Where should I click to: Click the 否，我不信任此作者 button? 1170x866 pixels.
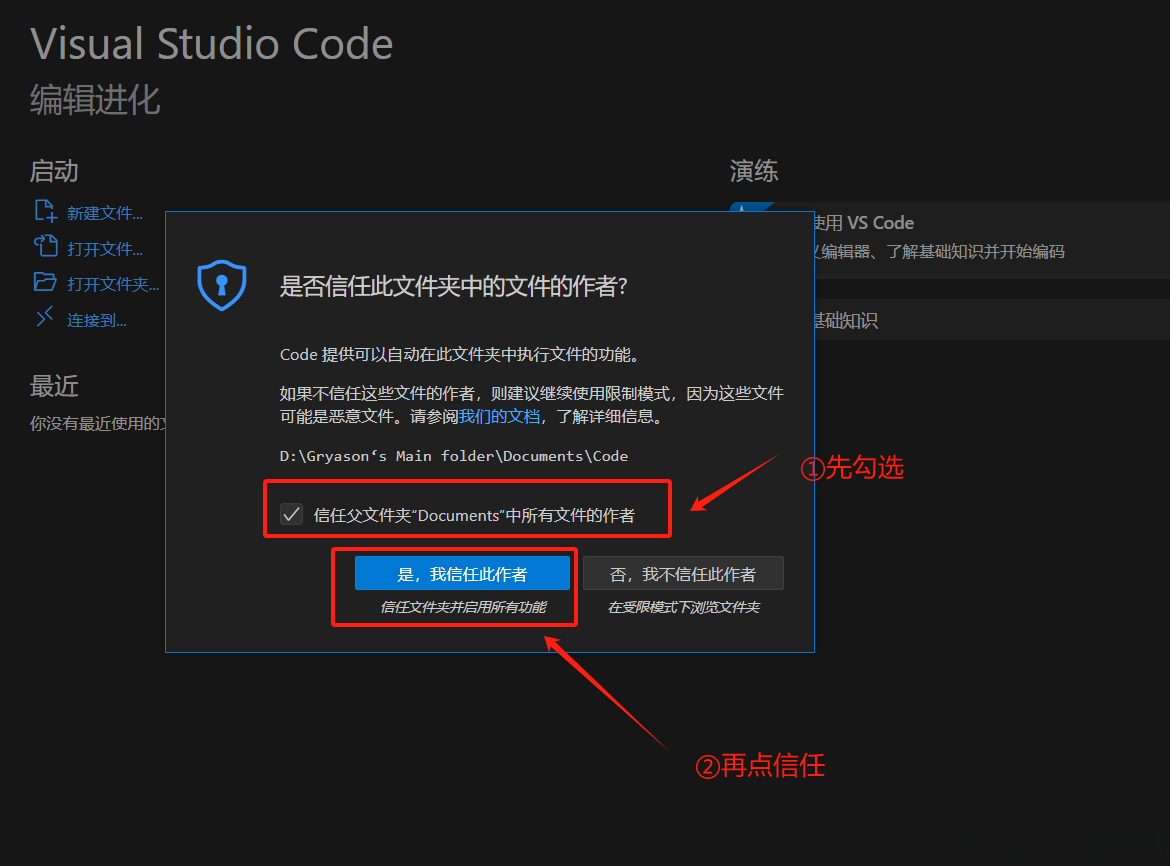tap(683, 572)
